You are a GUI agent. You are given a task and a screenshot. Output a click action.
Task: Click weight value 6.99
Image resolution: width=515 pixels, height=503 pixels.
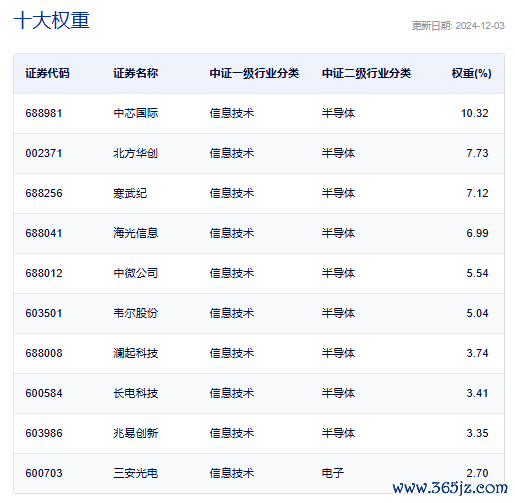point(477,233)
